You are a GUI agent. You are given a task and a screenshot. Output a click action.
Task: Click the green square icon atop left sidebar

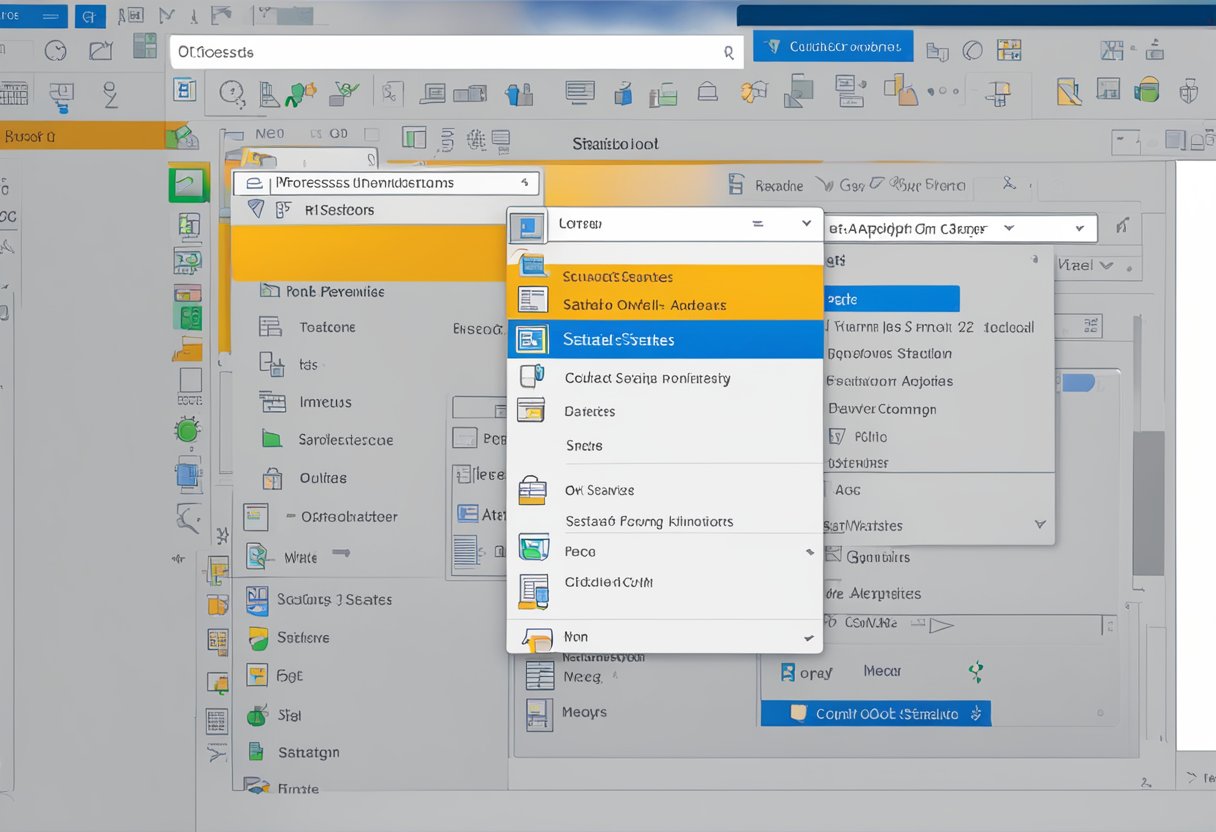(188, 184)
